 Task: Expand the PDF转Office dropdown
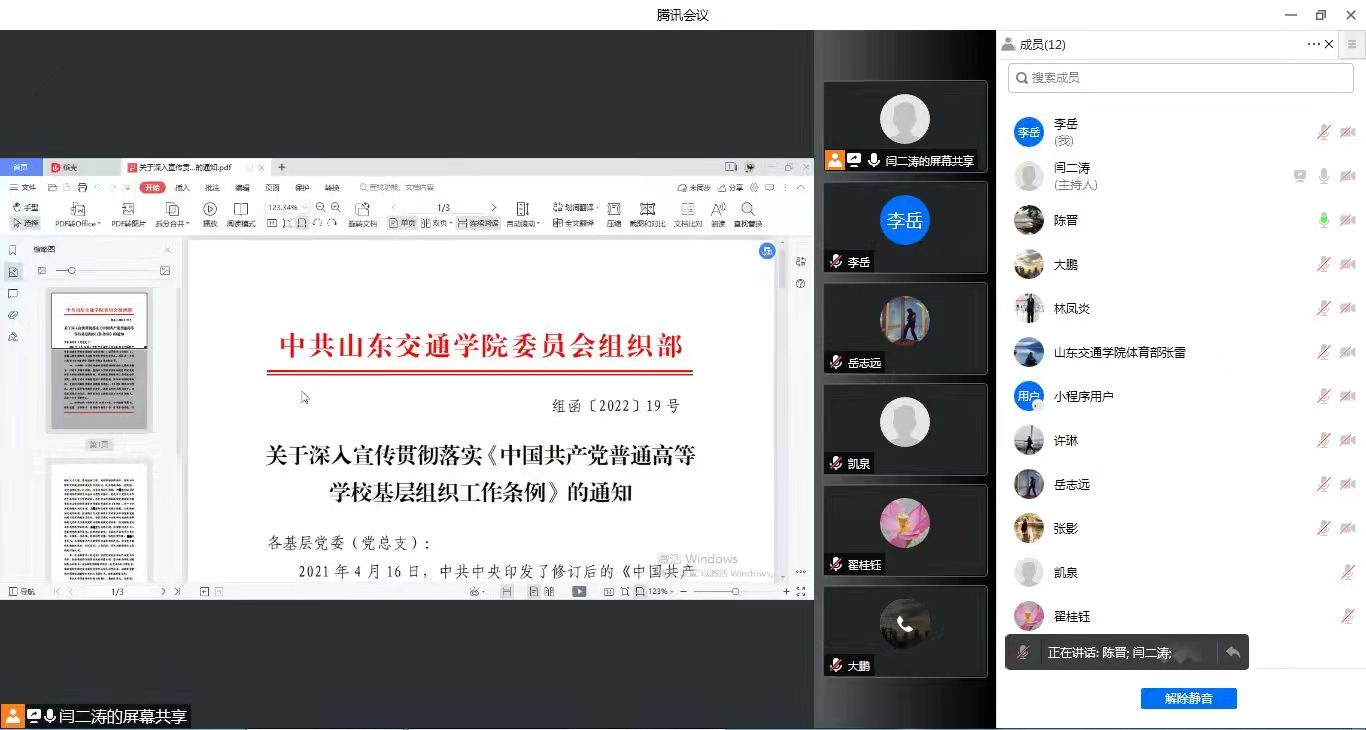coord(98,224)
